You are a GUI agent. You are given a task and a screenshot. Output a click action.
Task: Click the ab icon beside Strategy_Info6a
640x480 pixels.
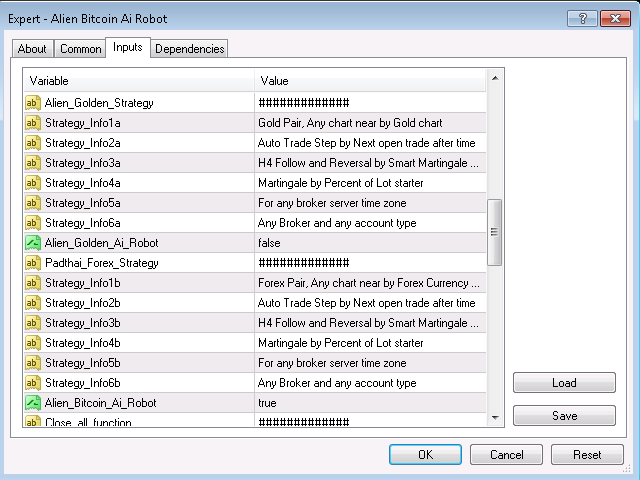pyautogui.click(x=33, y=223)
